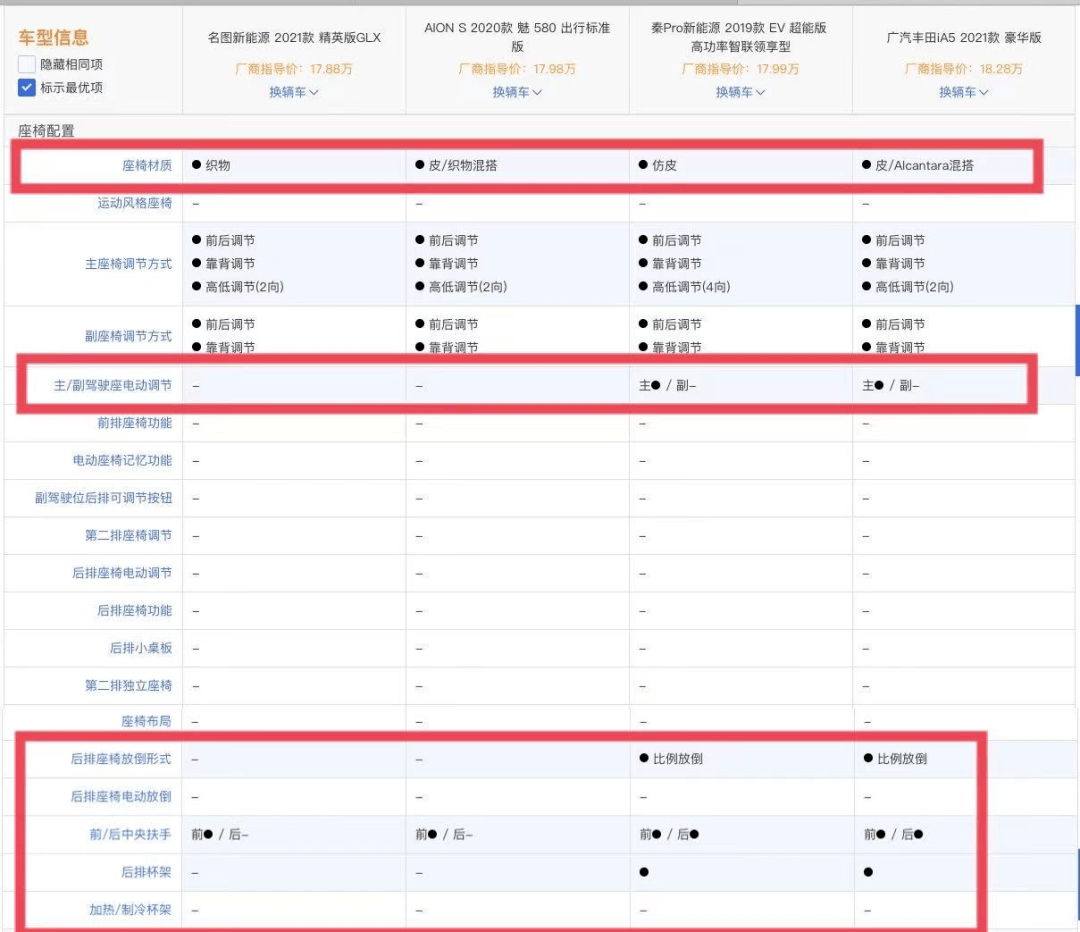Click 秦Pro新能源 2019款 EV title
This screenshot has width=1080, height=932.
click(x=740, y=37)
